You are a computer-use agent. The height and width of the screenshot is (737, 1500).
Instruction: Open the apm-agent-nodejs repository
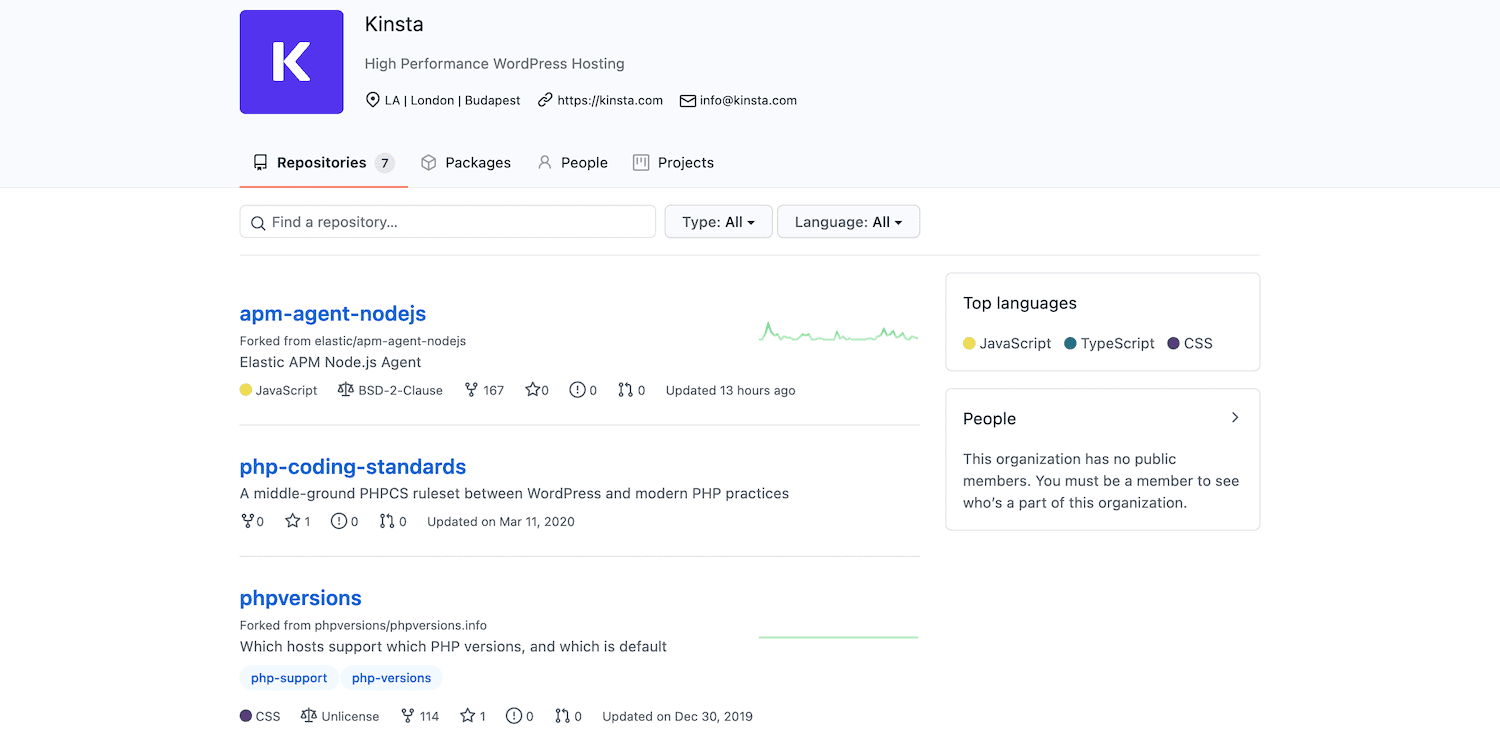coord(332,313)
